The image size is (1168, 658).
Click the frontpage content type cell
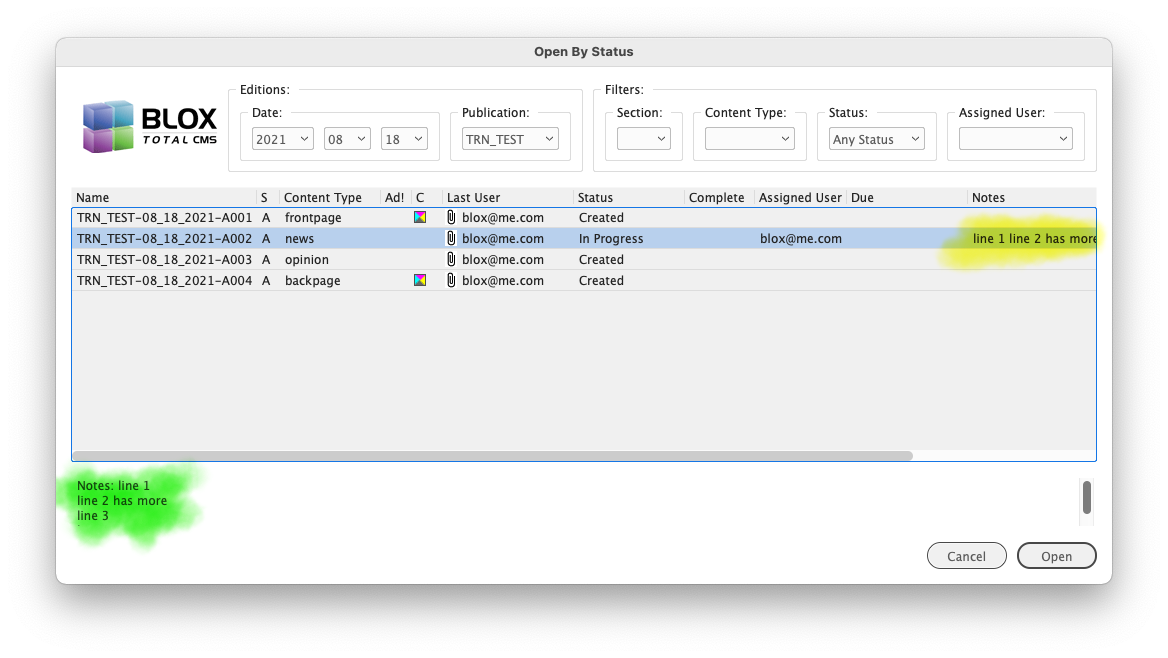click(313, 218)
